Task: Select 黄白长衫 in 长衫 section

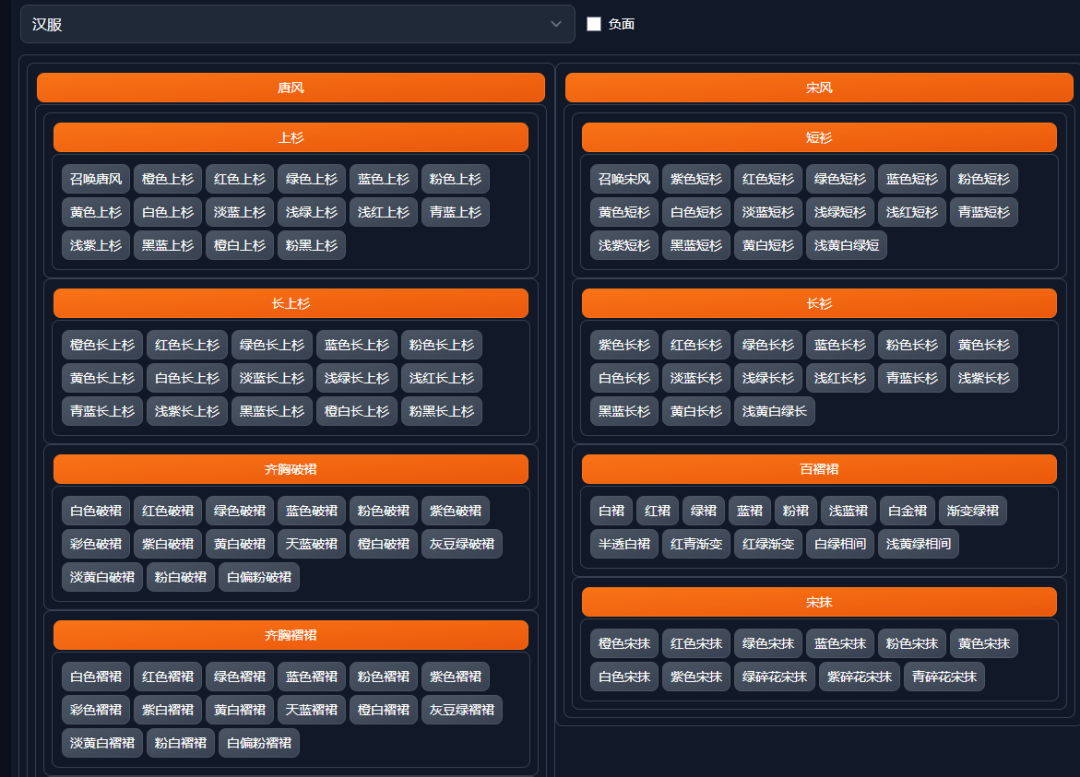Action: (695, 411)
